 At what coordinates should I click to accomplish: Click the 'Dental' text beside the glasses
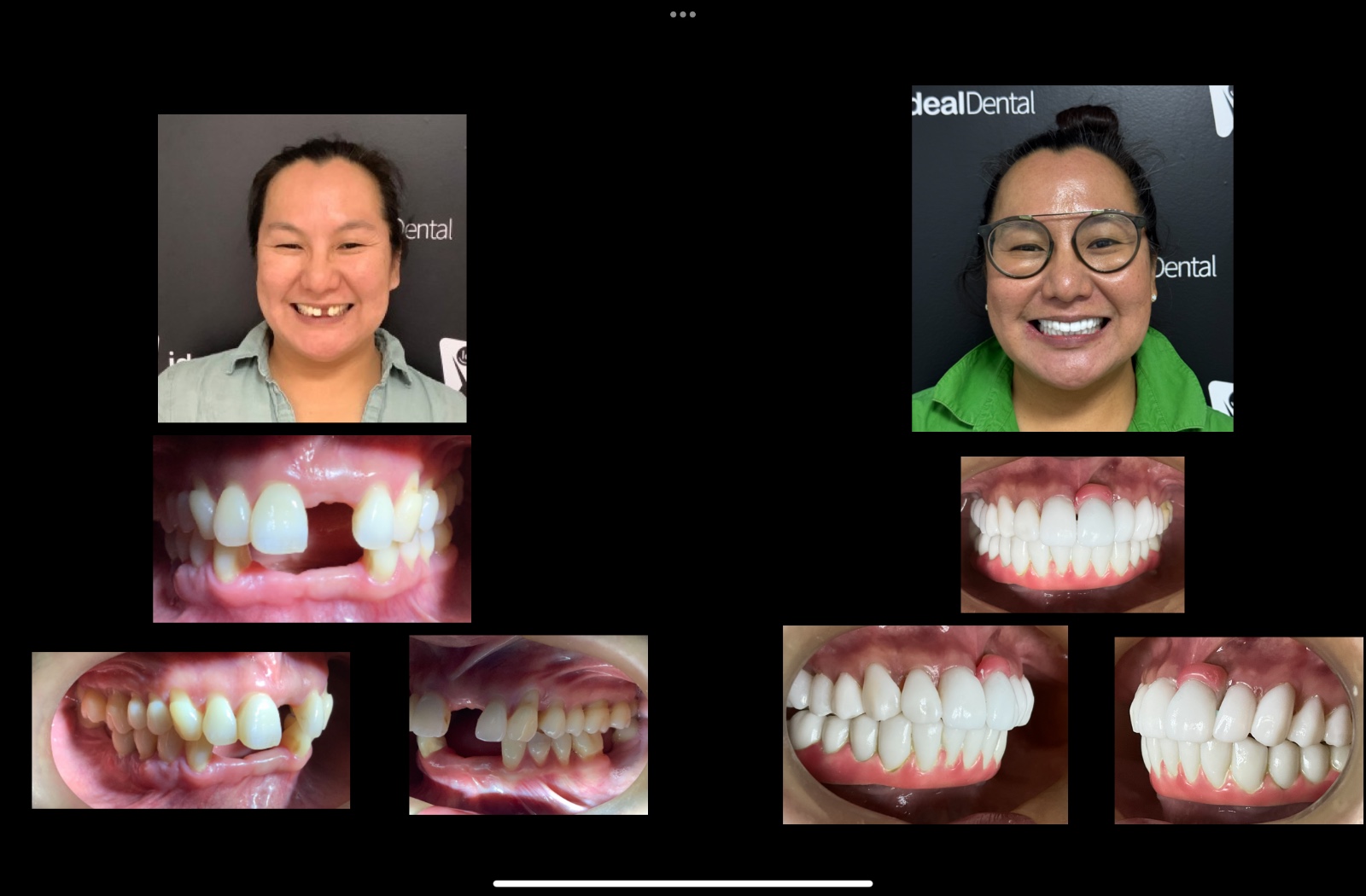pyautogui.click(x=1187, y=268)
